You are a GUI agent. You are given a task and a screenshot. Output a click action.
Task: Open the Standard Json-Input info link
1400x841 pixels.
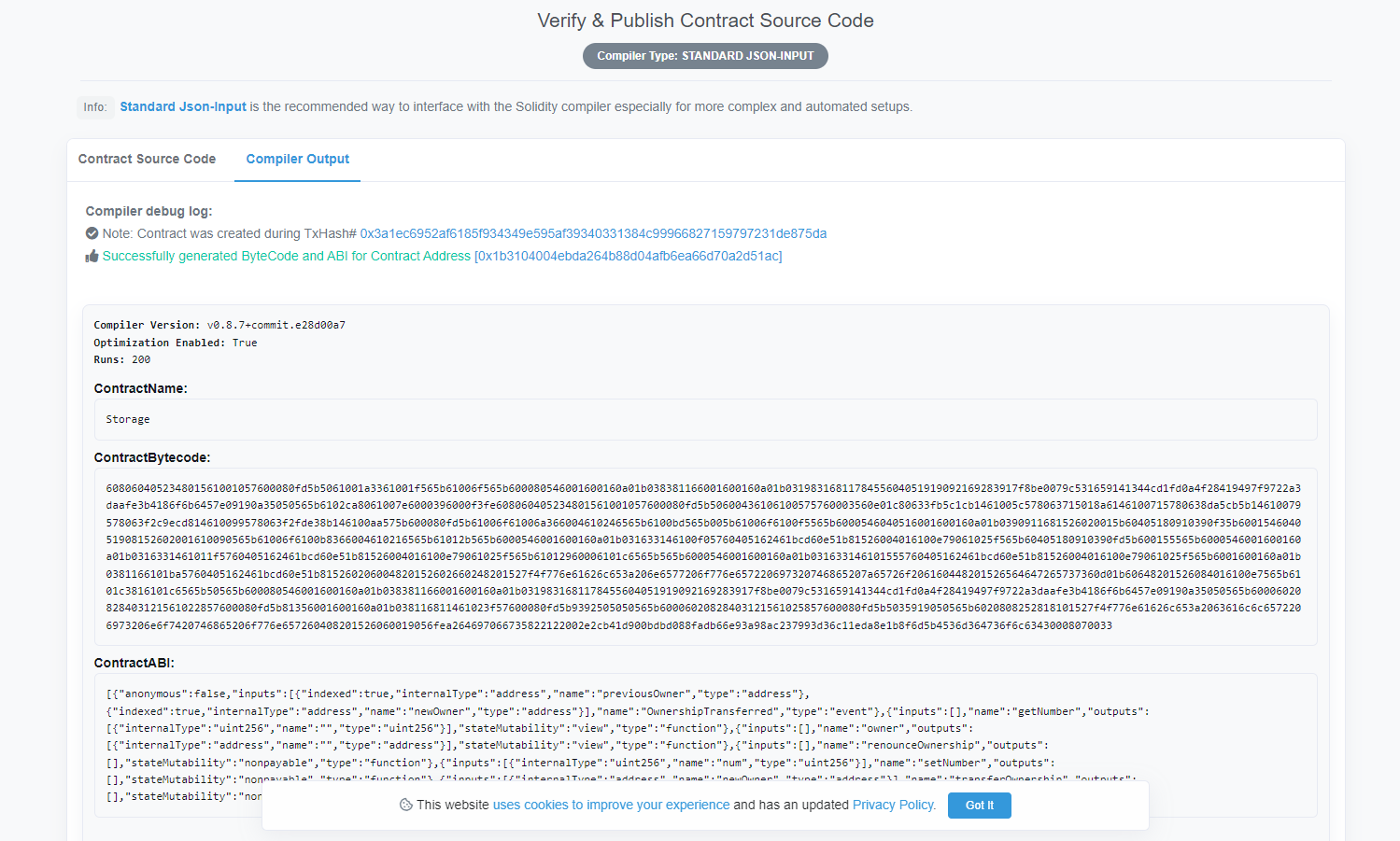(183, 106)
